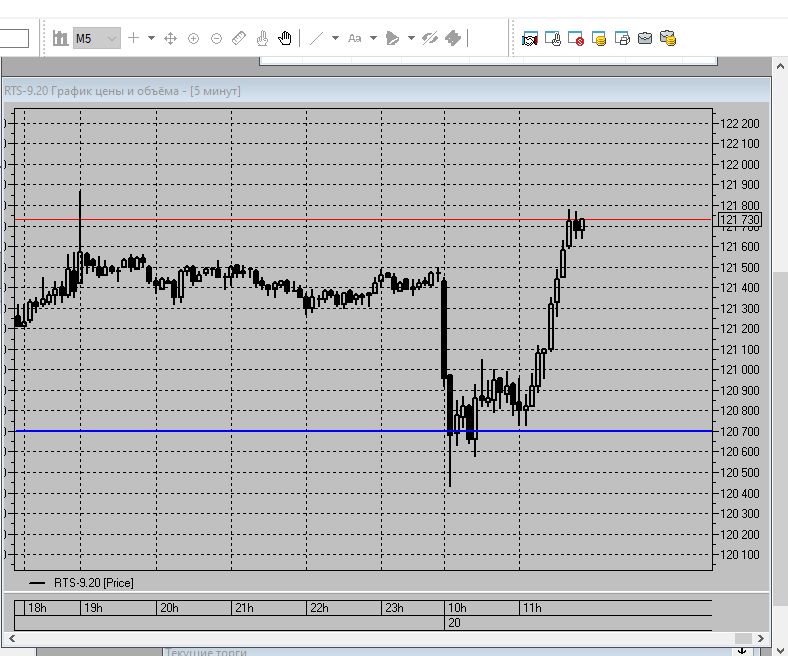Select the four-arrow move chart tool
The width and height of the screenshot is (788, 656).
click(170, 38)
